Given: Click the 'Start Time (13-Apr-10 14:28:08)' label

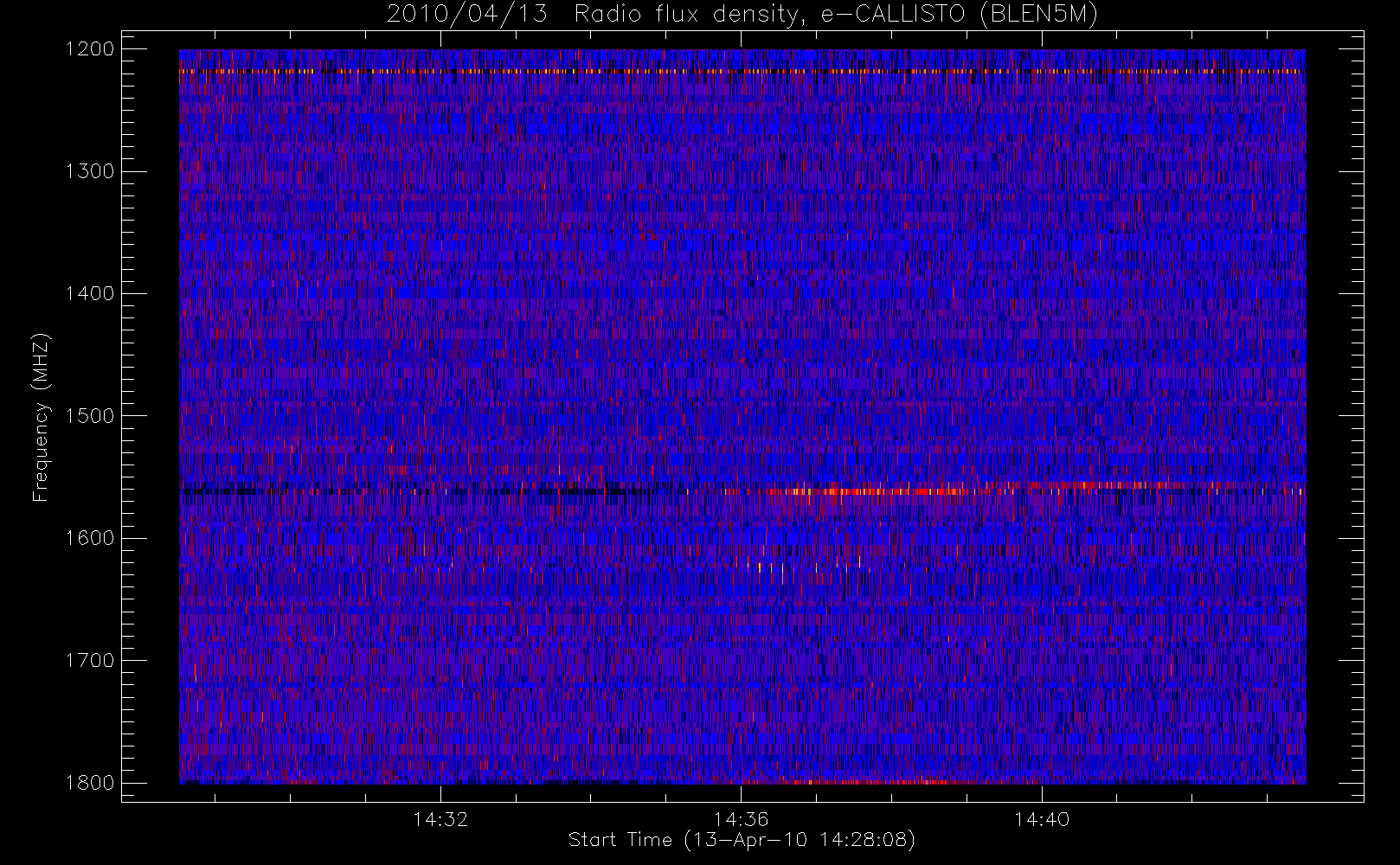Looking at the screenshot, I should pyautogui.click(x=742, y=840).
